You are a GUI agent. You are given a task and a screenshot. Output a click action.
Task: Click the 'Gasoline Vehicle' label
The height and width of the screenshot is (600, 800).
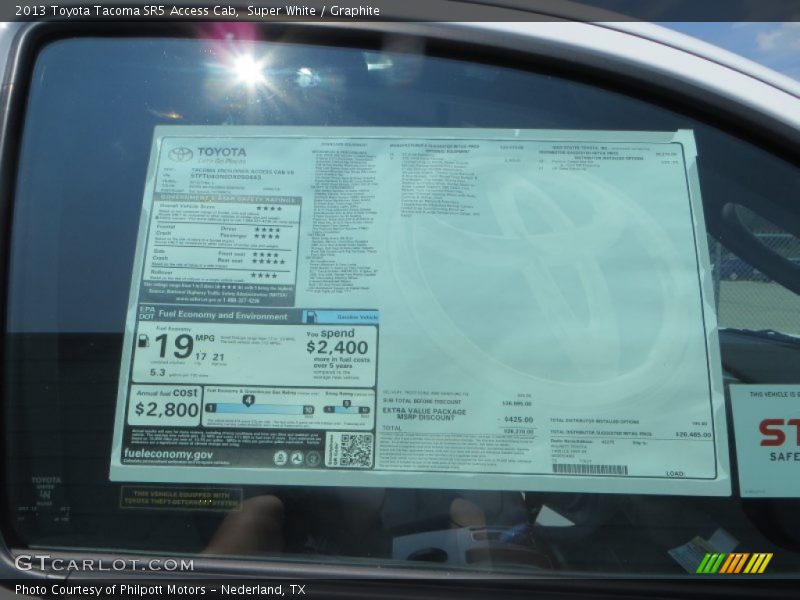point(357,317)
